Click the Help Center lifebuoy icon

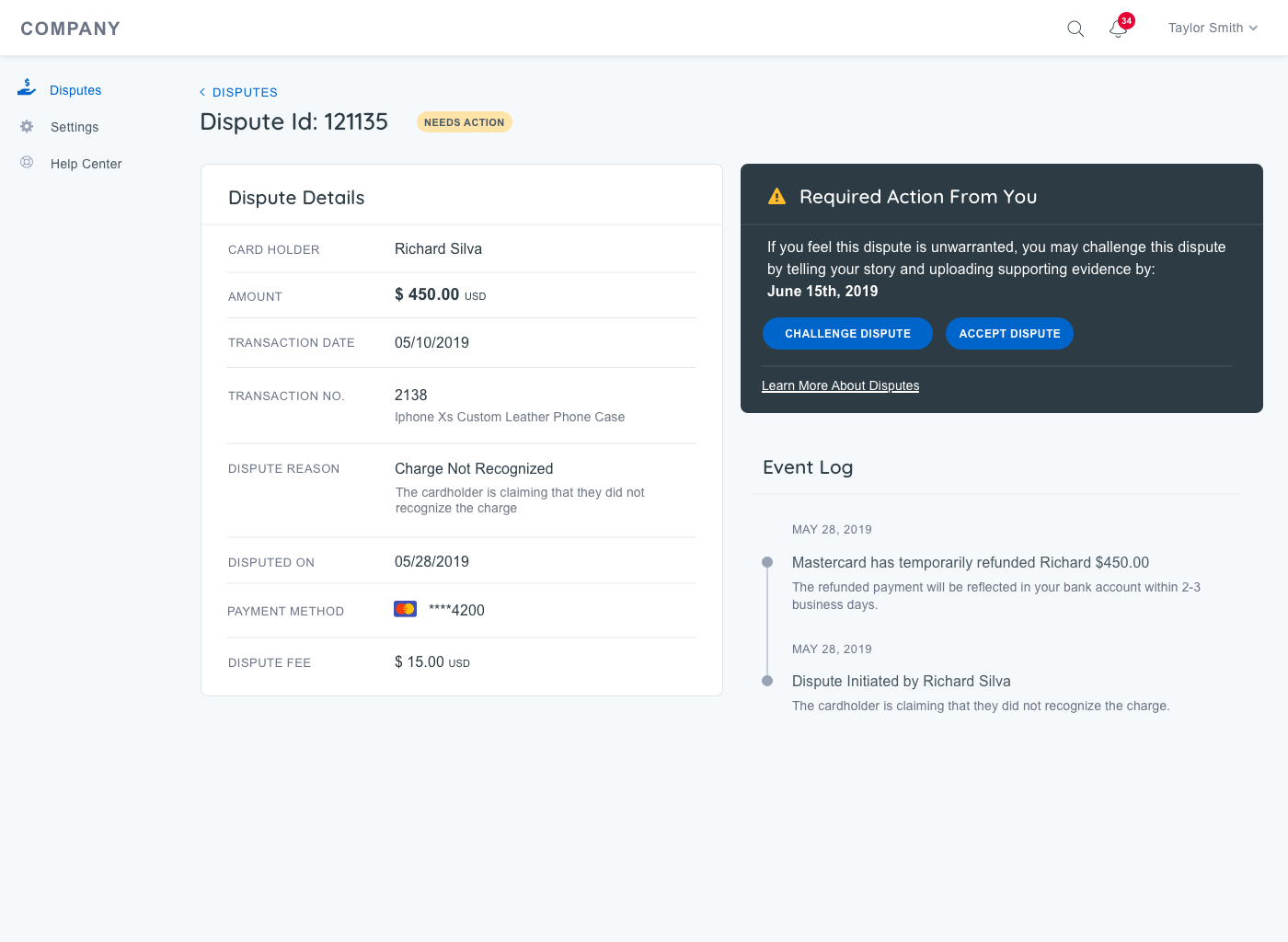pyautogui.click(x=27, y=163)
